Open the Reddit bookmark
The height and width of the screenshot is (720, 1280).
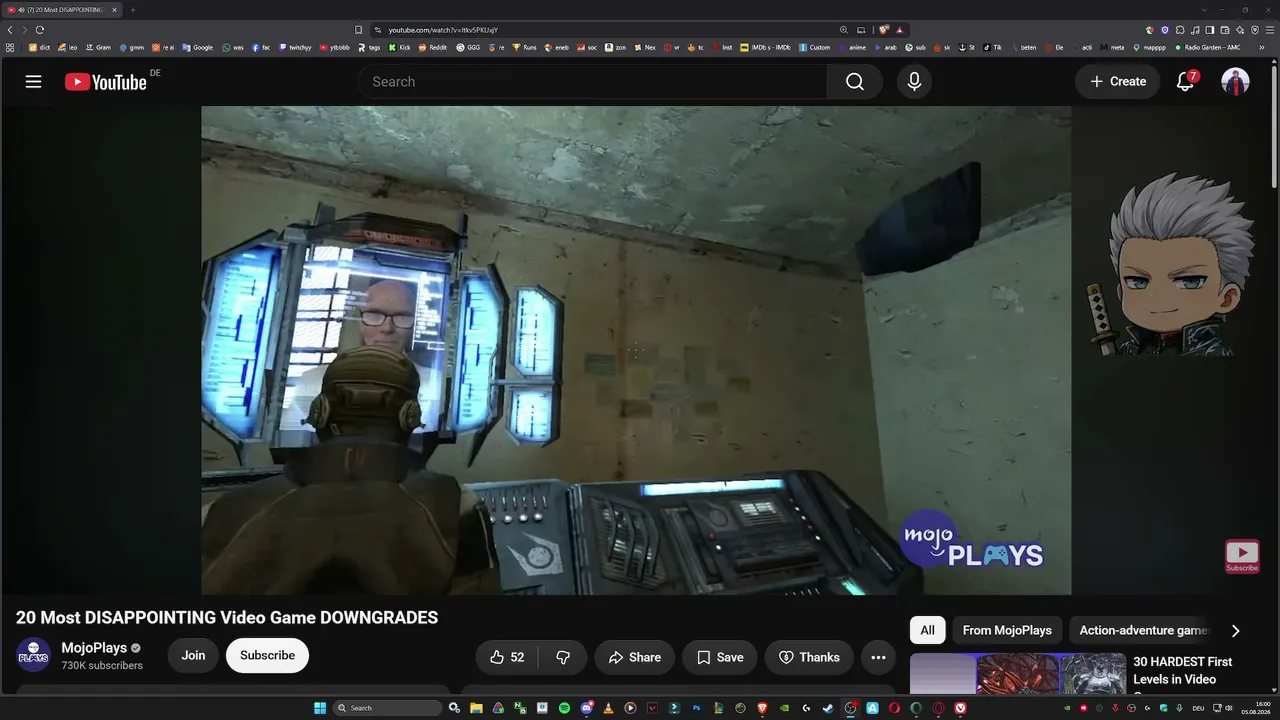pos(433,47)
